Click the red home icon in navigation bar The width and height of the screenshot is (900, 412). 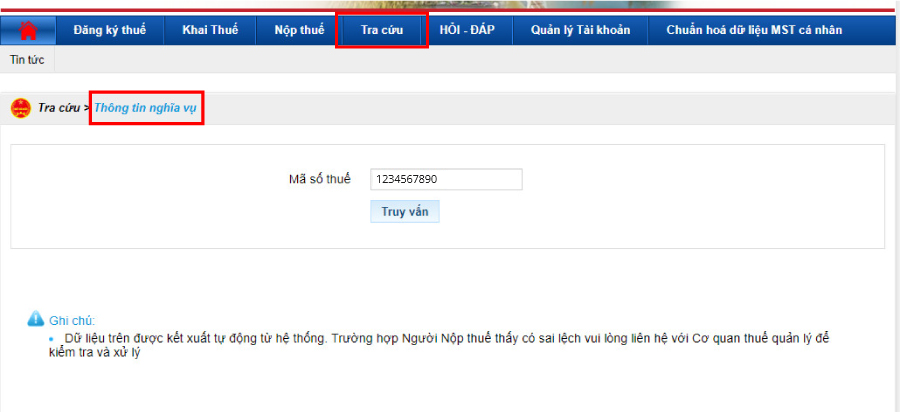[x=28, y=30]
